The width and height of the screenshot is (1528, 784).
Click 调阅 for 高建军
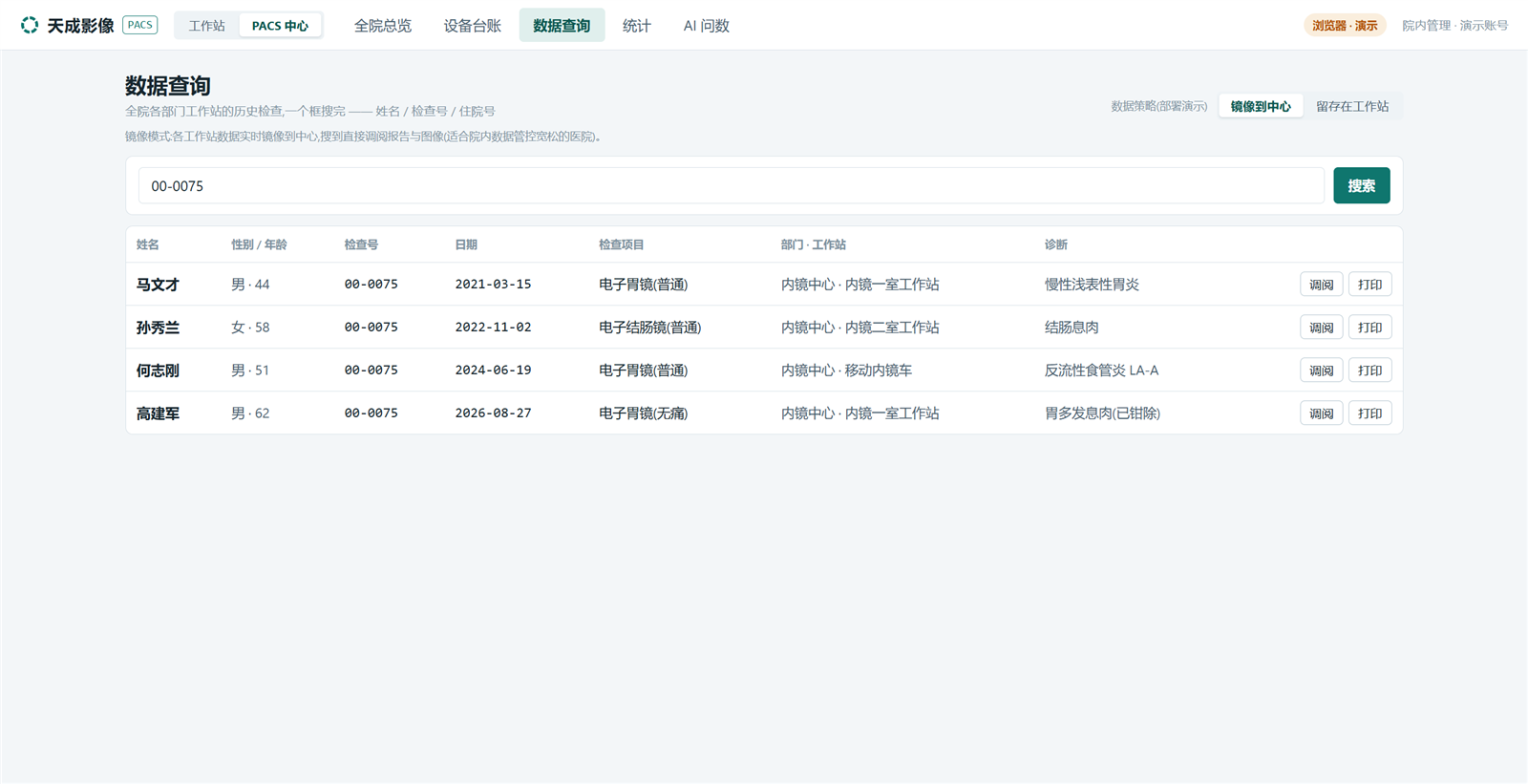click(x=1321, y=413)
